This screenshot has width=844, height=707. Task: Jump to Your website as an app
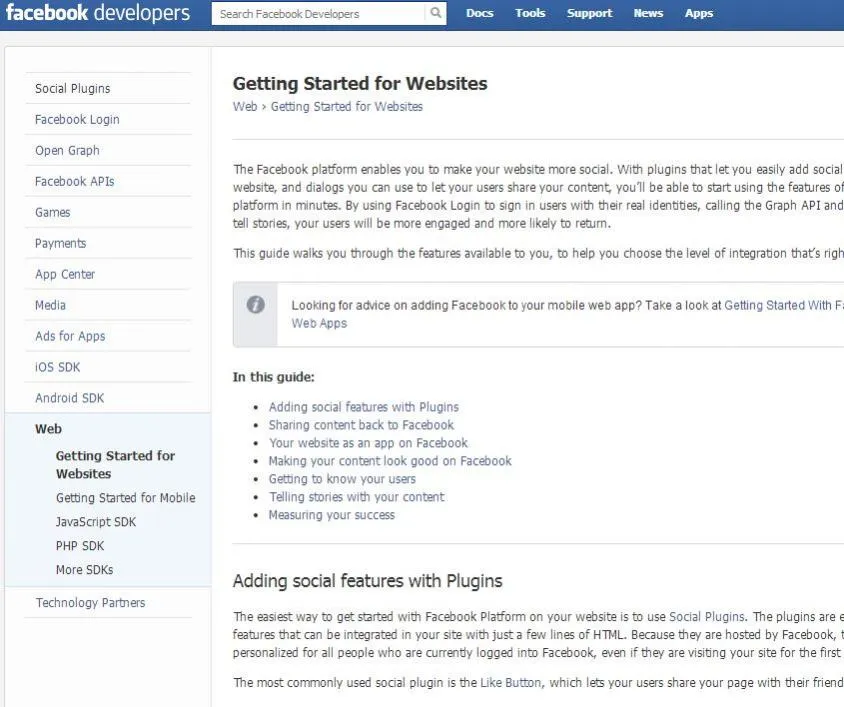coord(368,443)
